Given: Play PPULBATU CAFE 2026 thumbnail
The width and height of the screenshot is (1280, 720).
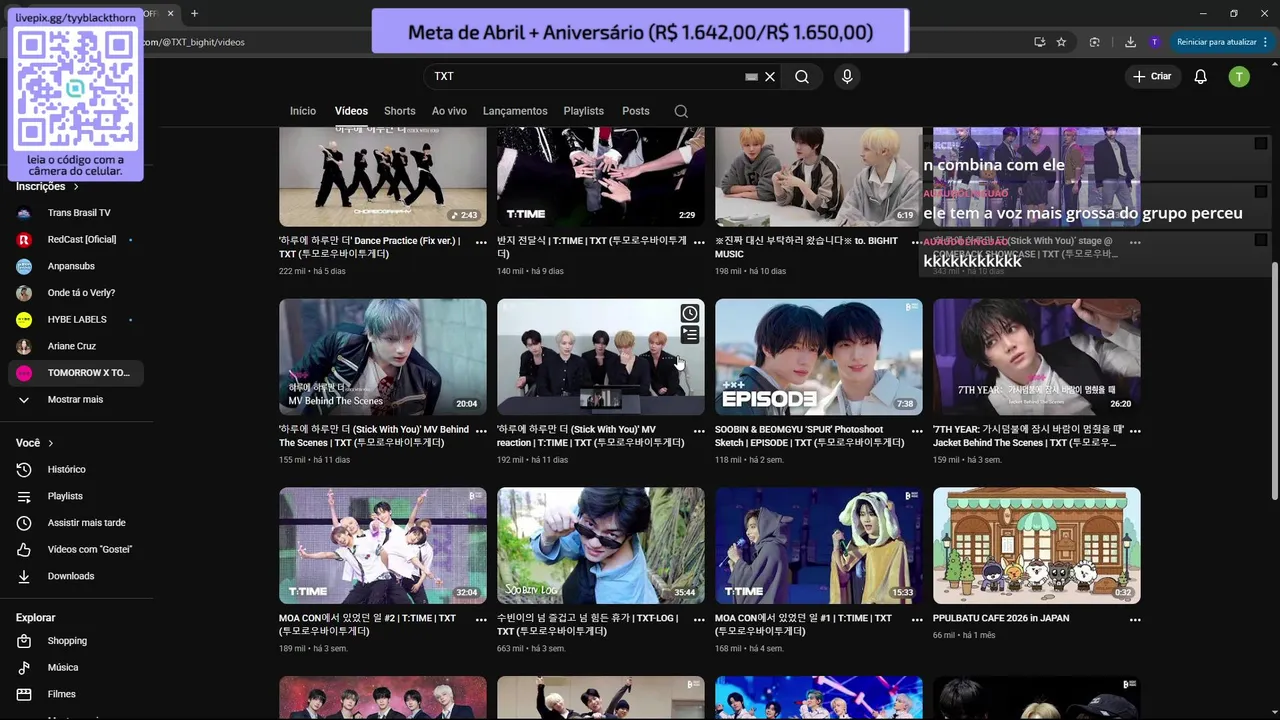Looking at the screenshot, I should click(1037, 546).
